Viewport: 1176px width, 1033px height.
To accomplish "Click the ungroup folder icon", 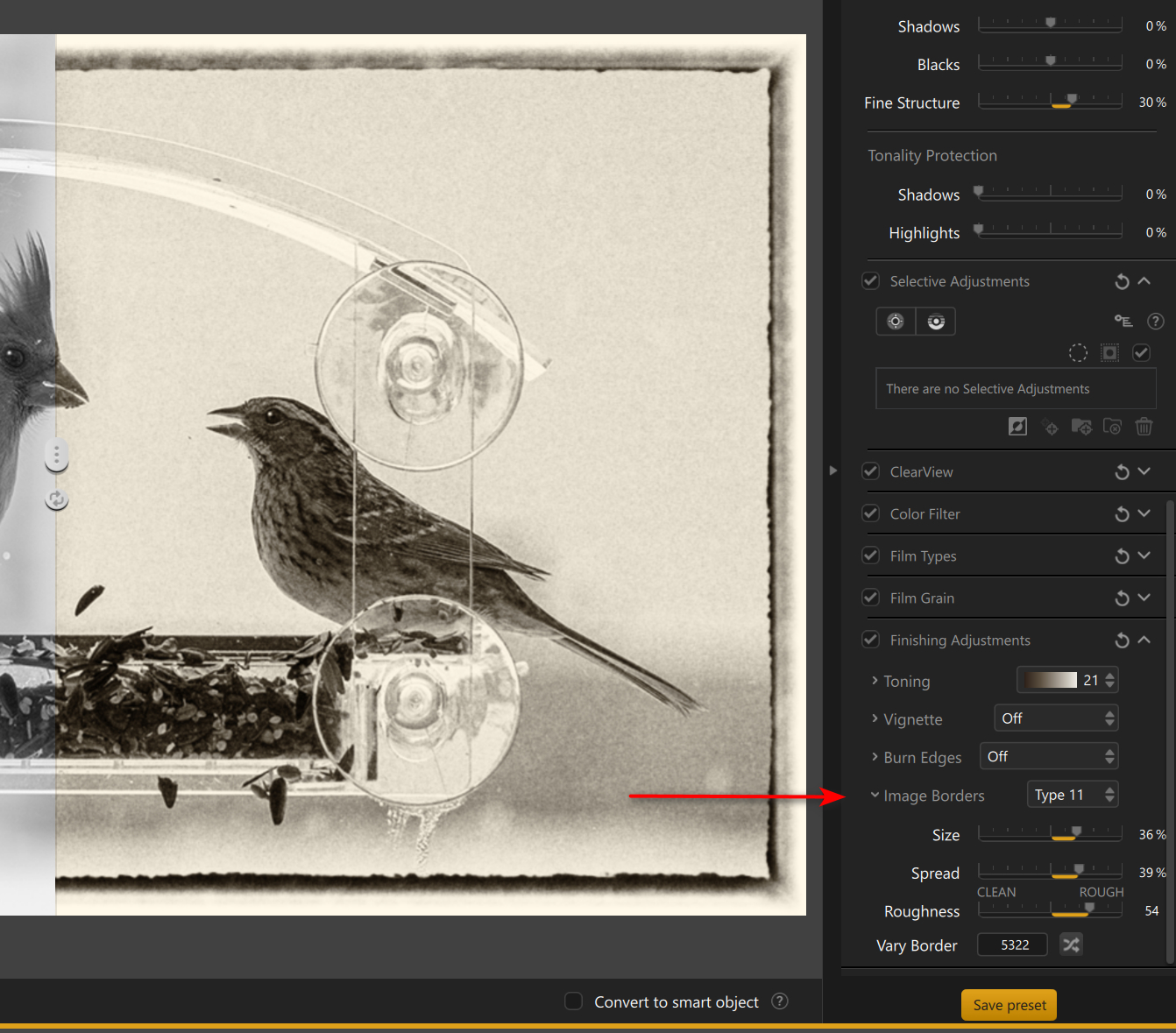I will [x=1112, y=427].
